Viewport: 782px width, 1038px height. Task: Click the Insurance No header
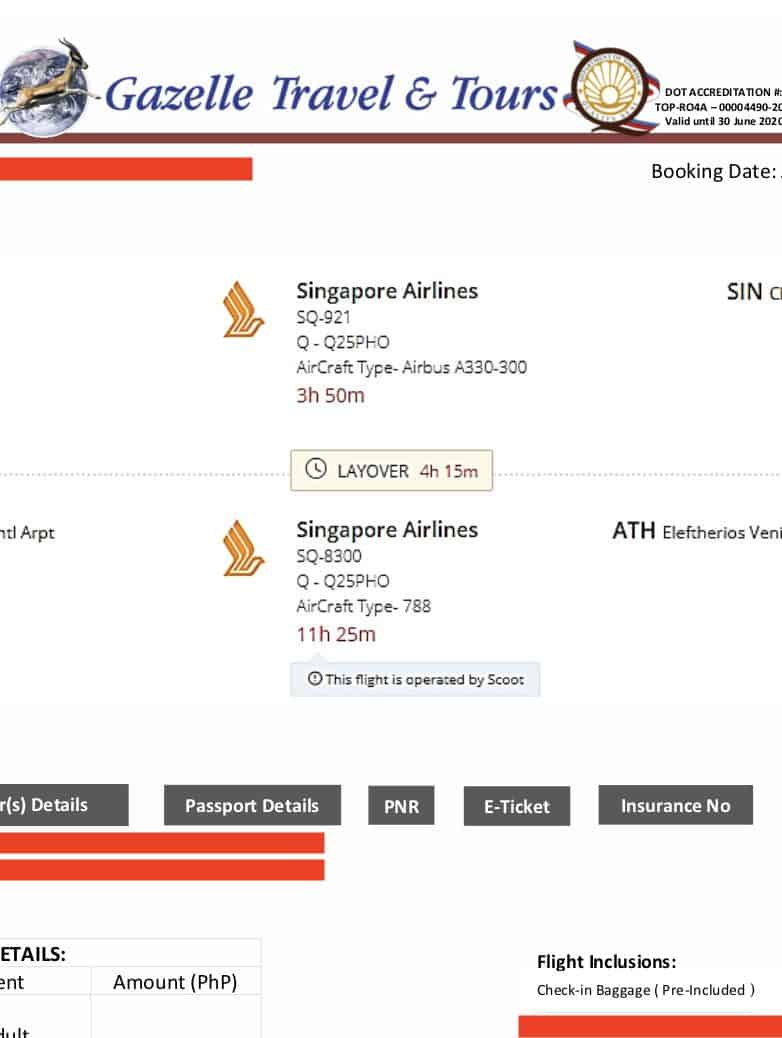click(x=675, y=805)
